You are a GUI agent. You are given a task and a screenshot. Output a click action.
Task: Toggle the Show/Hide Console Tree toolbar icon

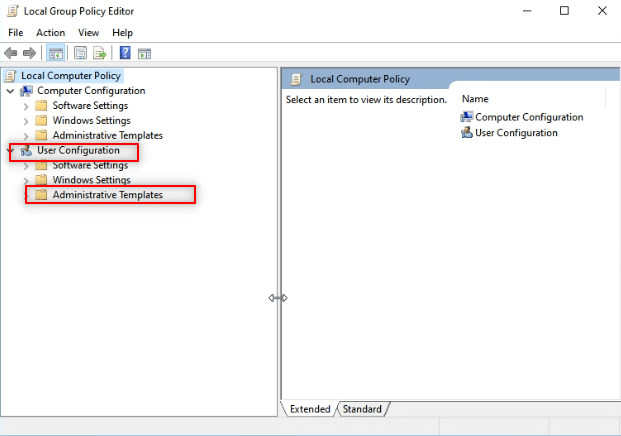[x=55, y=53]
